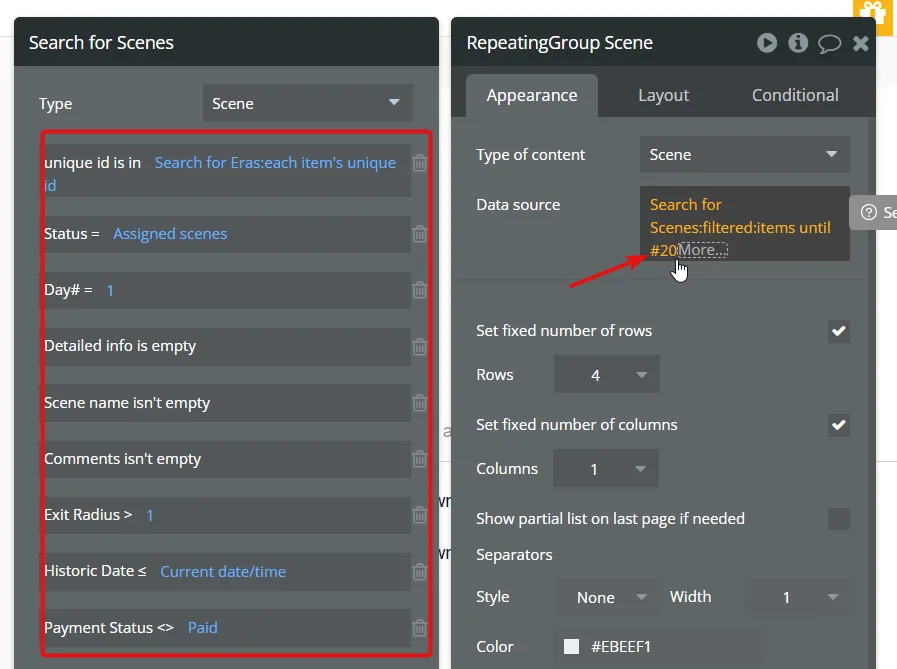897x669 pixels.
Task: Click the Data source expression field
Action: point(744,224)
